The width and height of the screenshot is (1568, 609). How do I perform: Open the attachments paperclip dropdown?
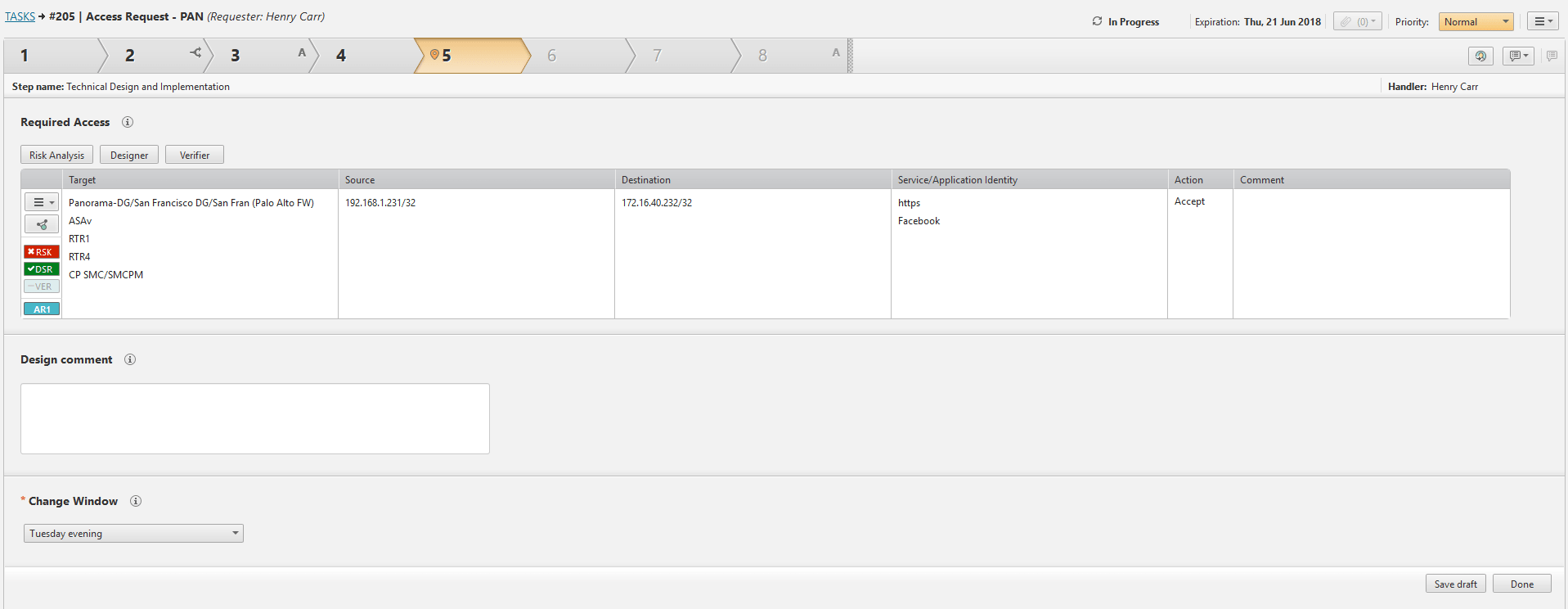pos(1357,22)
